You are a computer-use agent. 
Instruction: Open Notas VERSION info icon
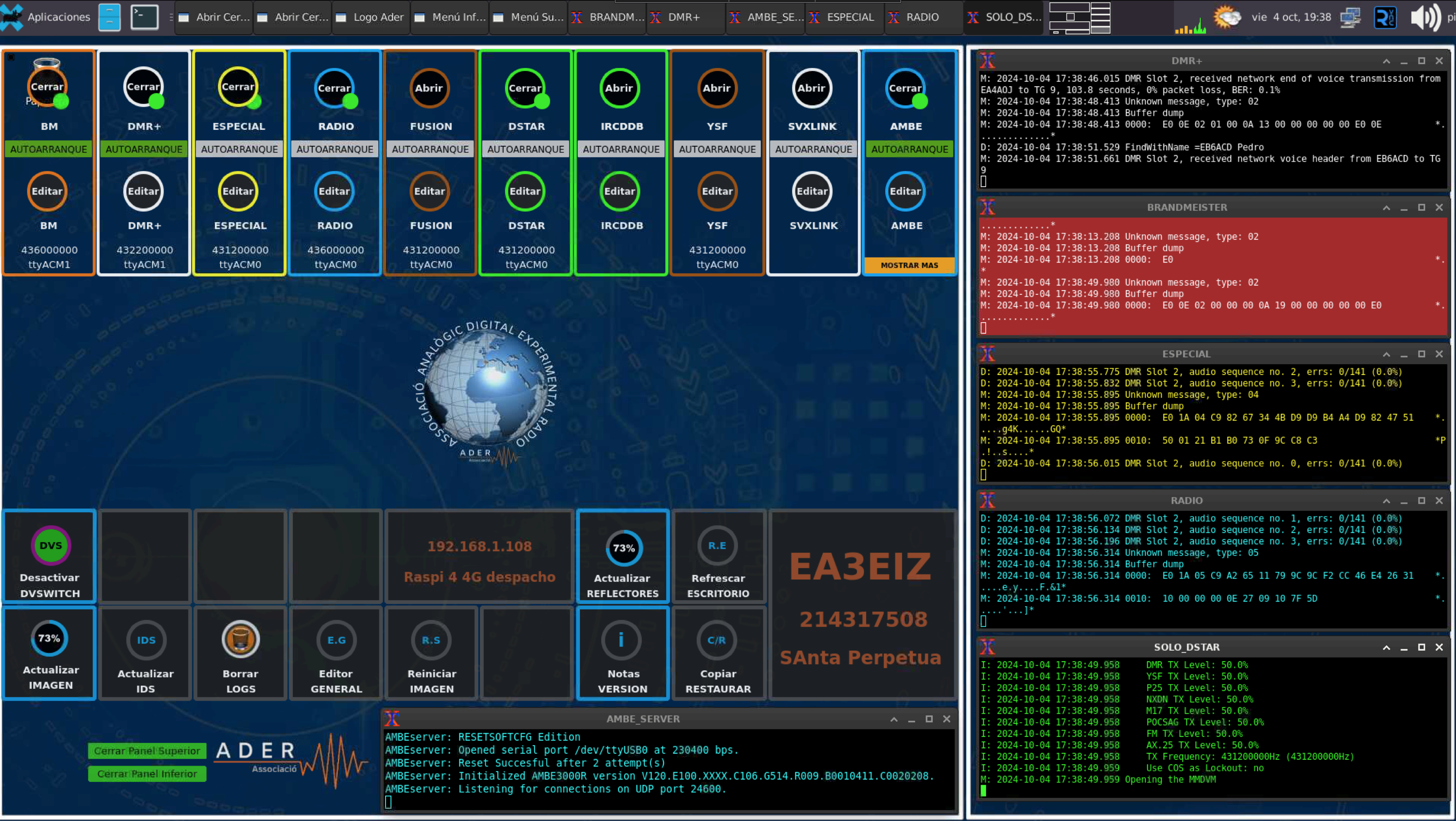(x=621, y=640)
